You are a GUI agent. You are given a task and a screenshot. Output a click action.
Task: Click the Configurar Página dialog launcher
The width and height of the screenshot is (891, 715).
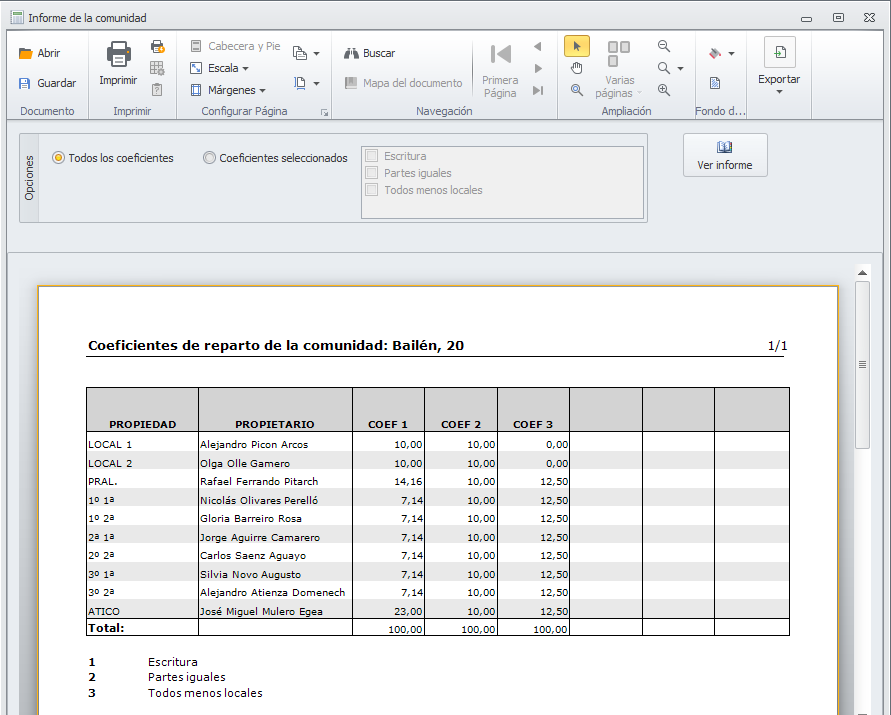click(x=324, y=113)
